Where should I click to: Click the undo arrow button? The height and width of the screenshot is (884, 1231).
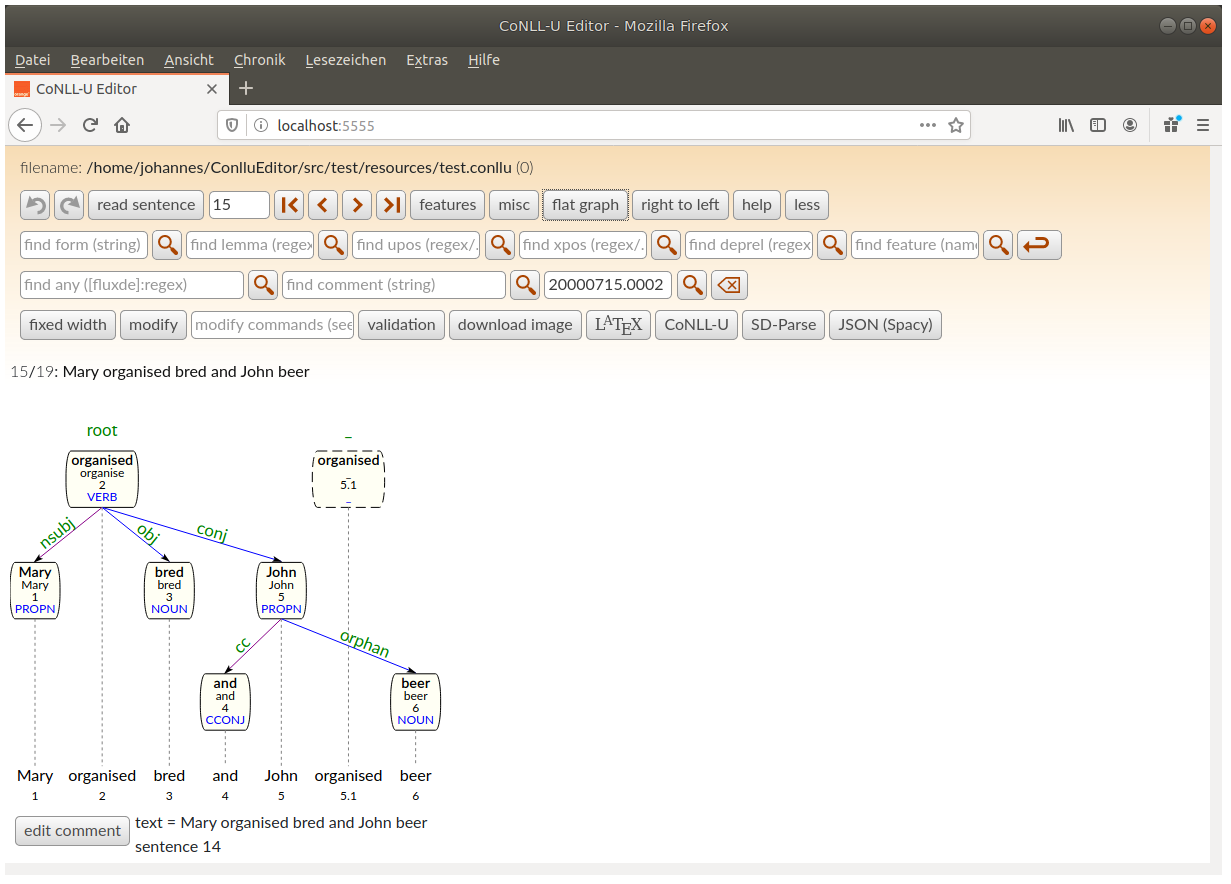pyautogui.click(x=36, y=205)
